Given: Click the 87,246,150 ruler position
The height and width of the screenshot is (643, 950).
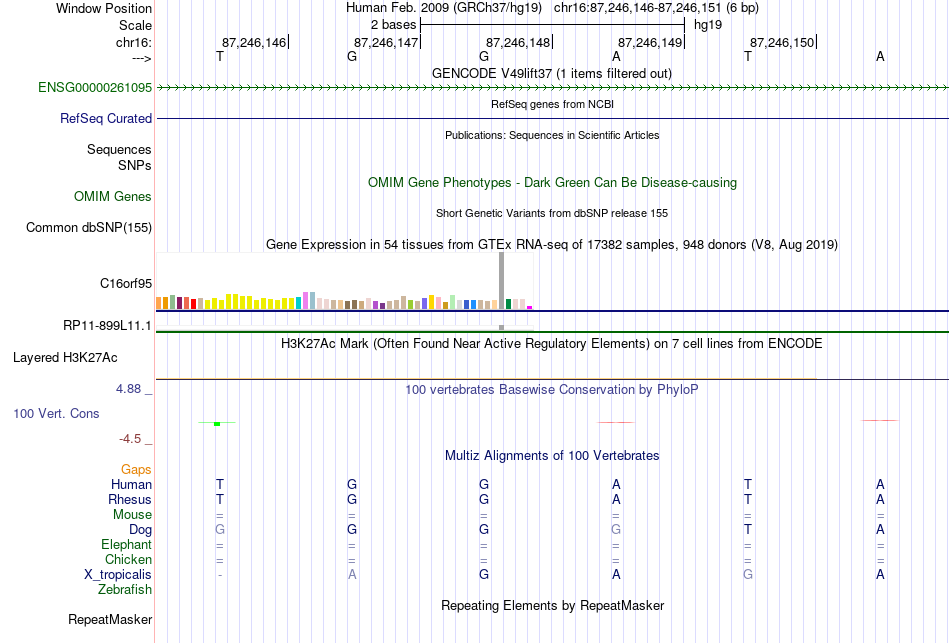Looking at the screenshot, I should (x=782, y=42).
